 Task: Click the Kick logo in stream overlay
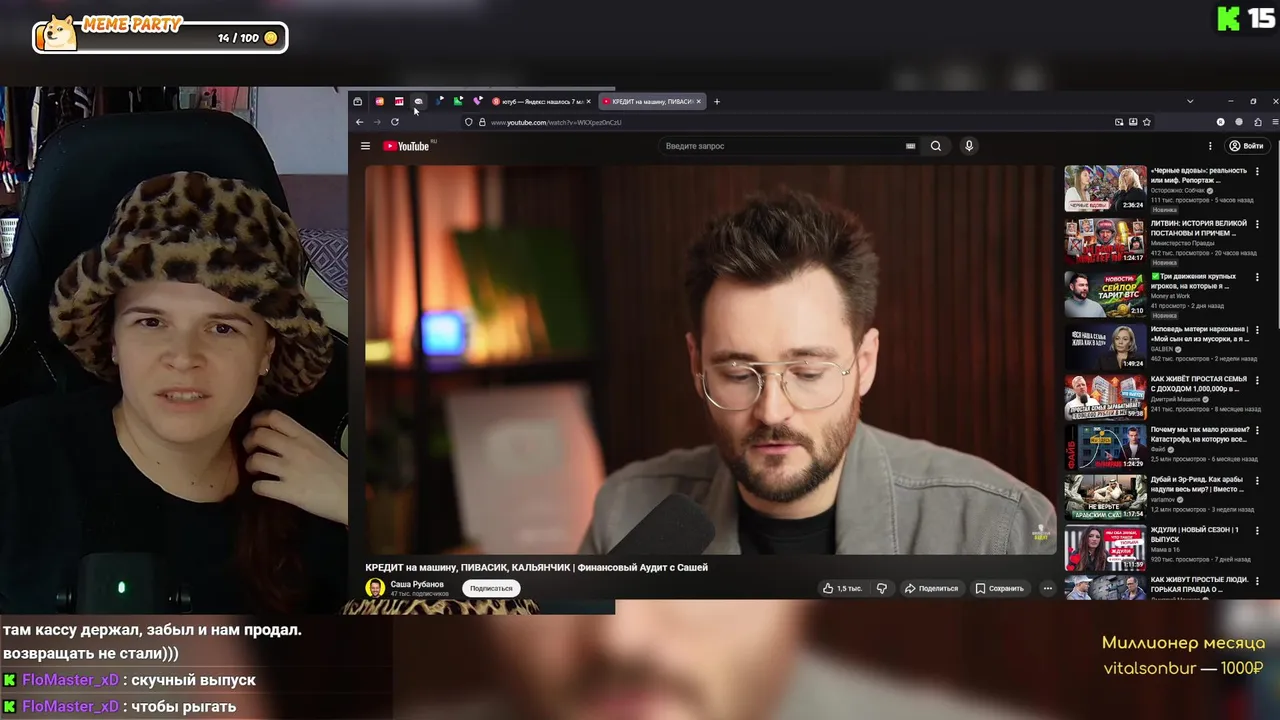click(1228, 18)
